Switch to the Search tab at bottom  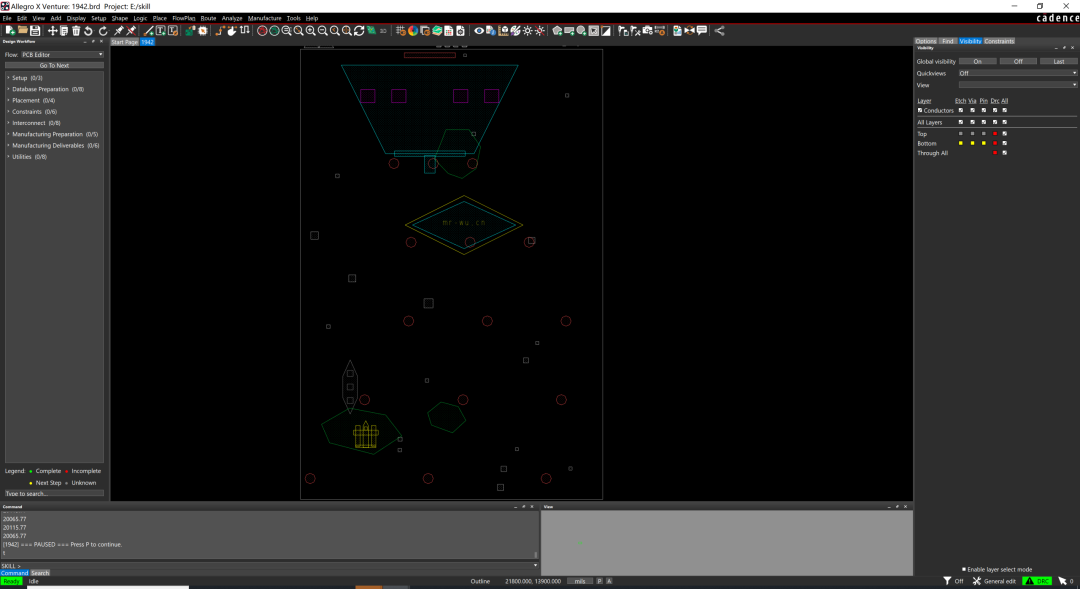coord(40,572)
